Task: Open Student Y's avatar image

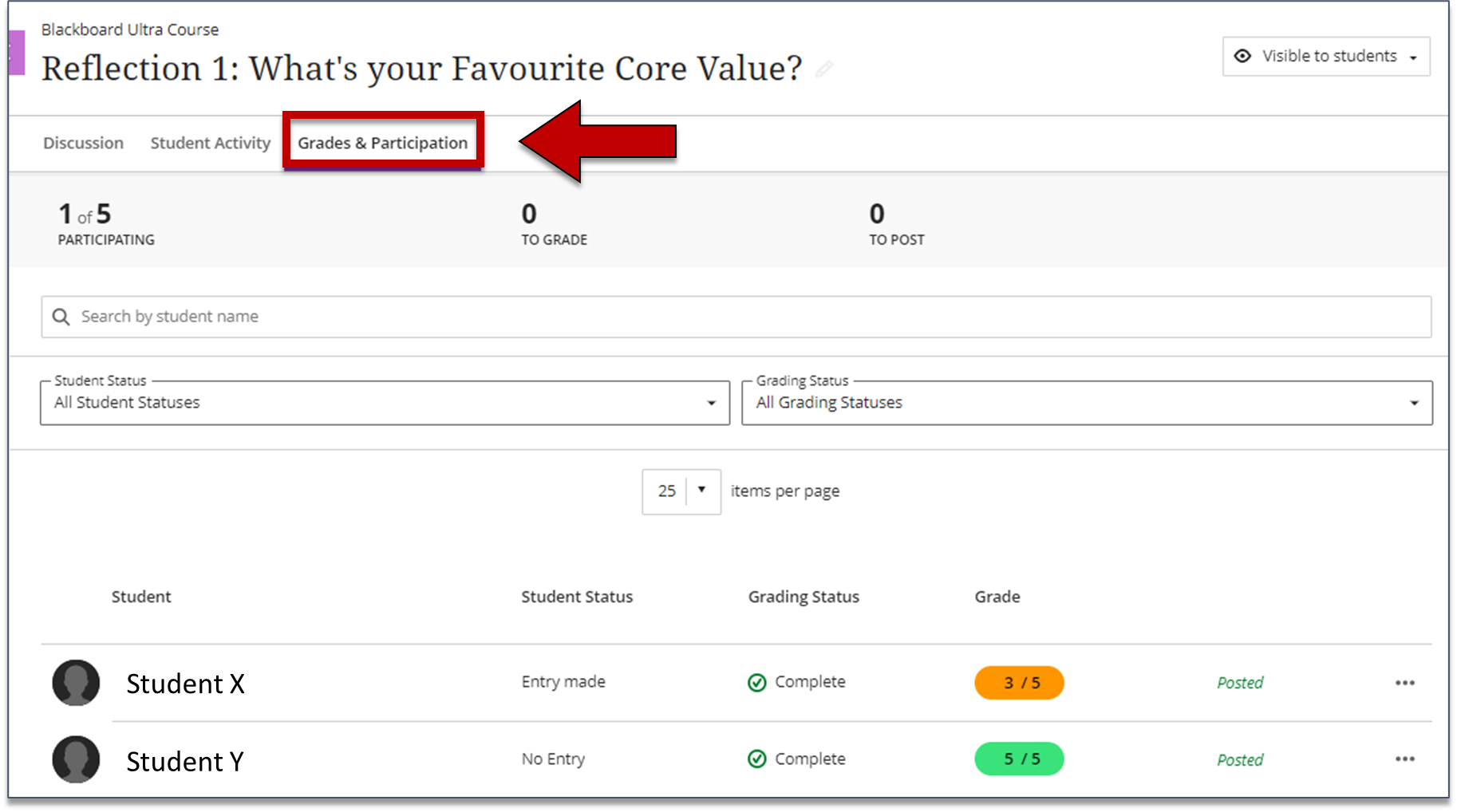Action: click(75, 759)
